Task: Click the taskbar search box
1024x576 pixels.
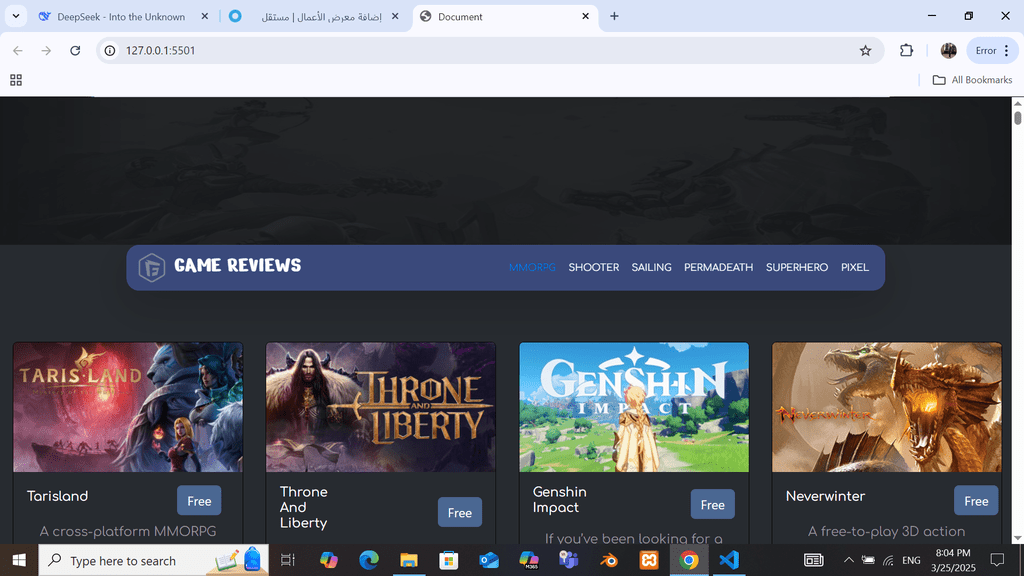Action: (x=153, y=560)
